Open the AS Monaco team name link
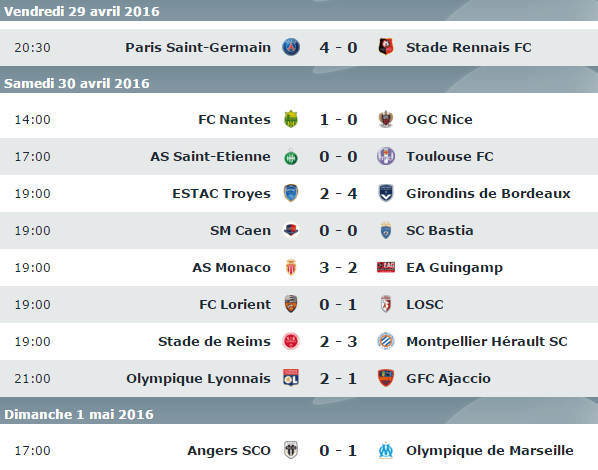598x470 pixels. click(x=231, y=268)
